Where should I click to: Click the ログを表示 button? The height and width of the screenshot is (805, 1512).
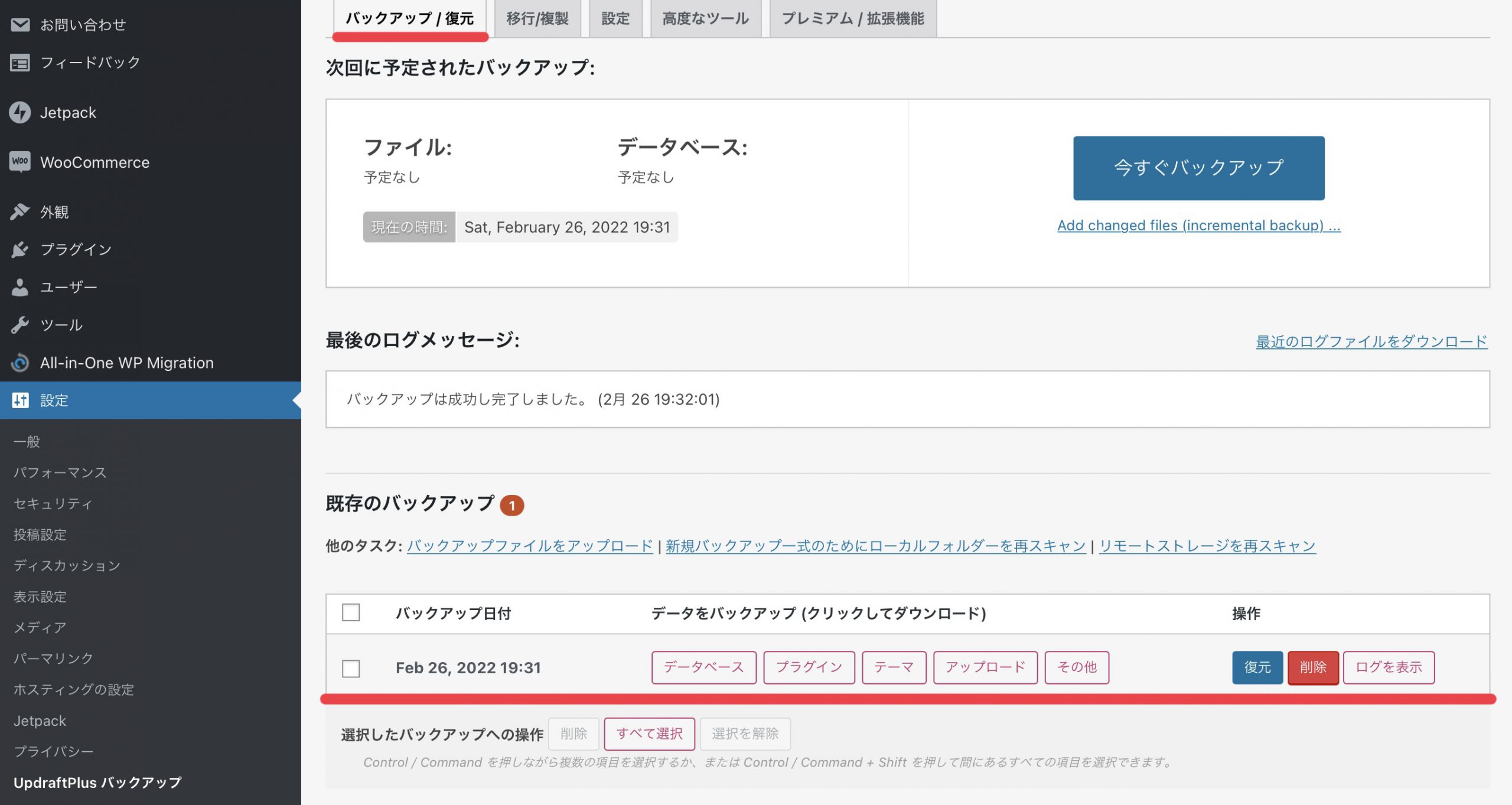coord(1389,667)
